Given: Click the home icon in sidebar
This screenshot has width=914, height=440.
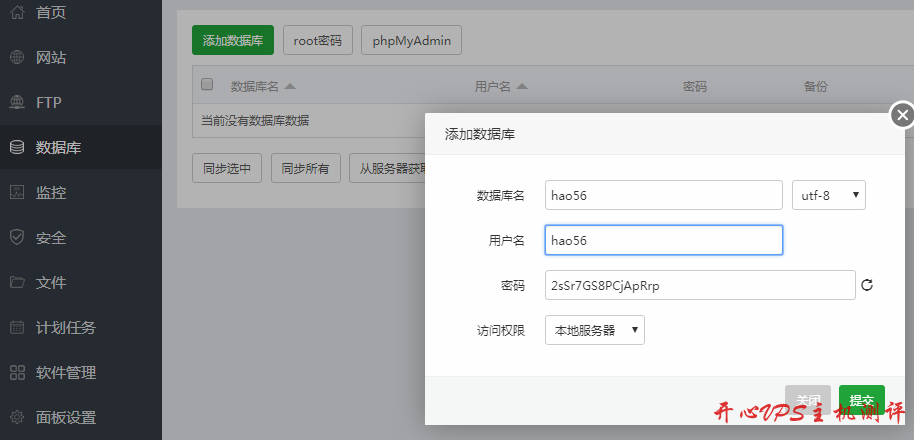Looking at the screenshot, I should [x=17, y=13].
